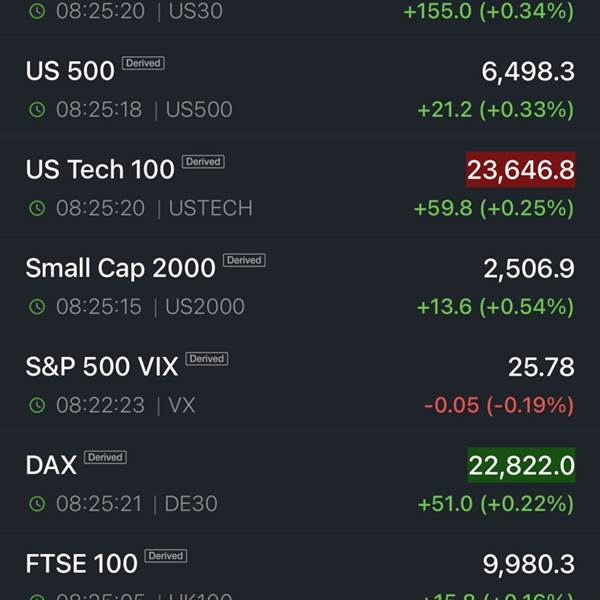
Task: Tap the clock icon in US Tech 100 row
Action: (x=37, y=209)
